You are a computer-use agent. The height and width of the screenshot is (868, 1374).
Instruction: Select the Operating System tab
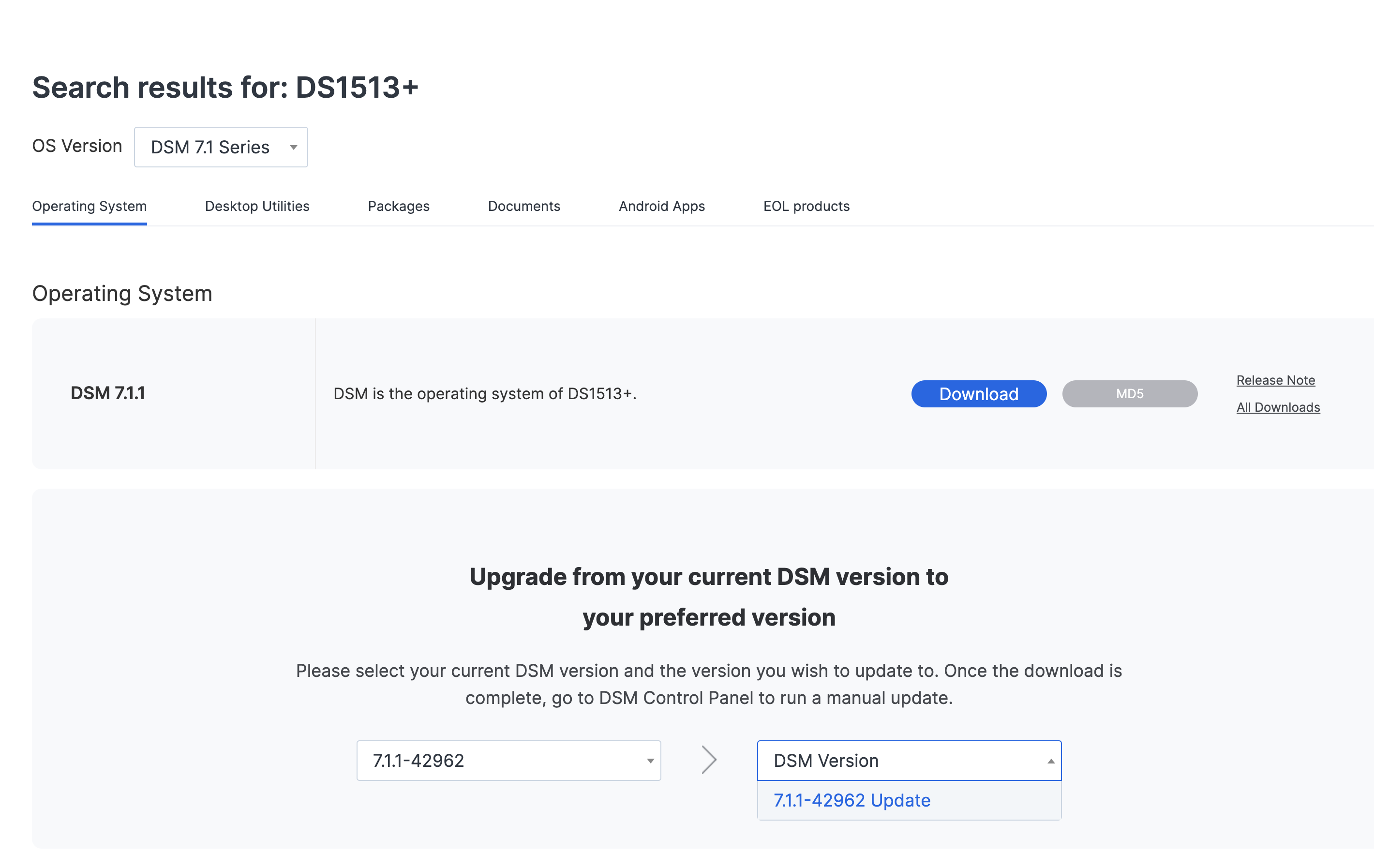89,206
